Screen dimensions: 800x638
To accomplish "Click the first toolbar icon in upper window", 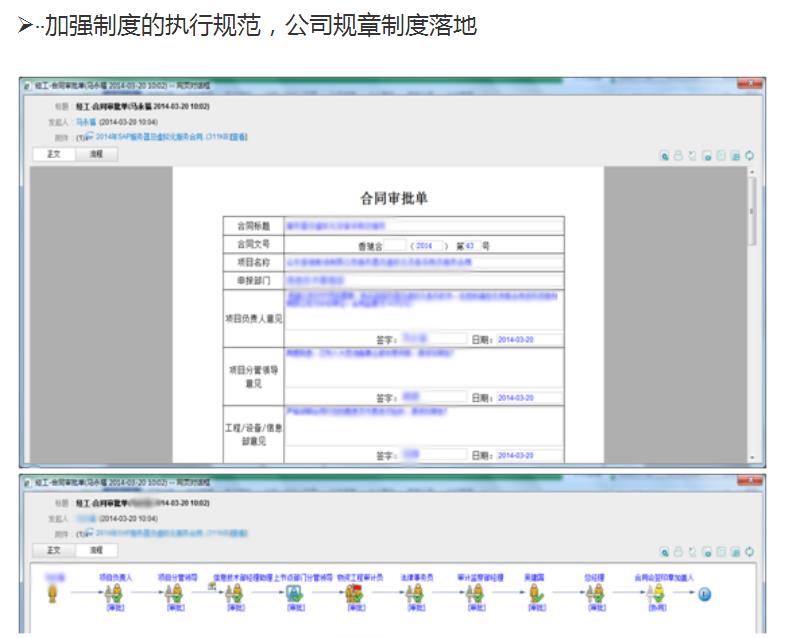I will [x=664, y=156].
